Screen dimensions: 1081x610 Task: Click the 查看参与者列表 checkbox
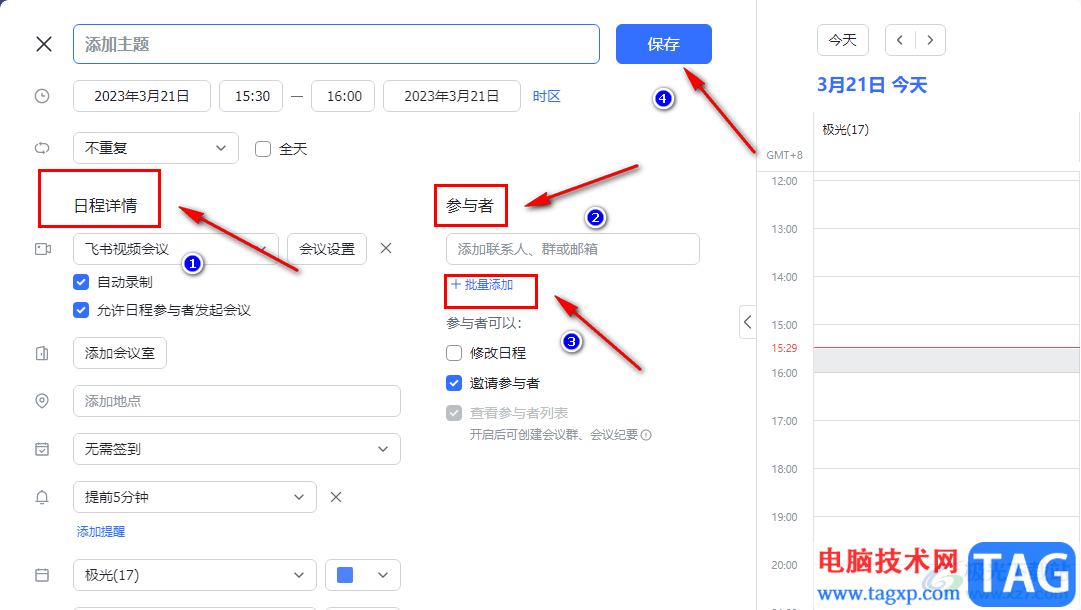pyautogui.click(x=454, y=413)
